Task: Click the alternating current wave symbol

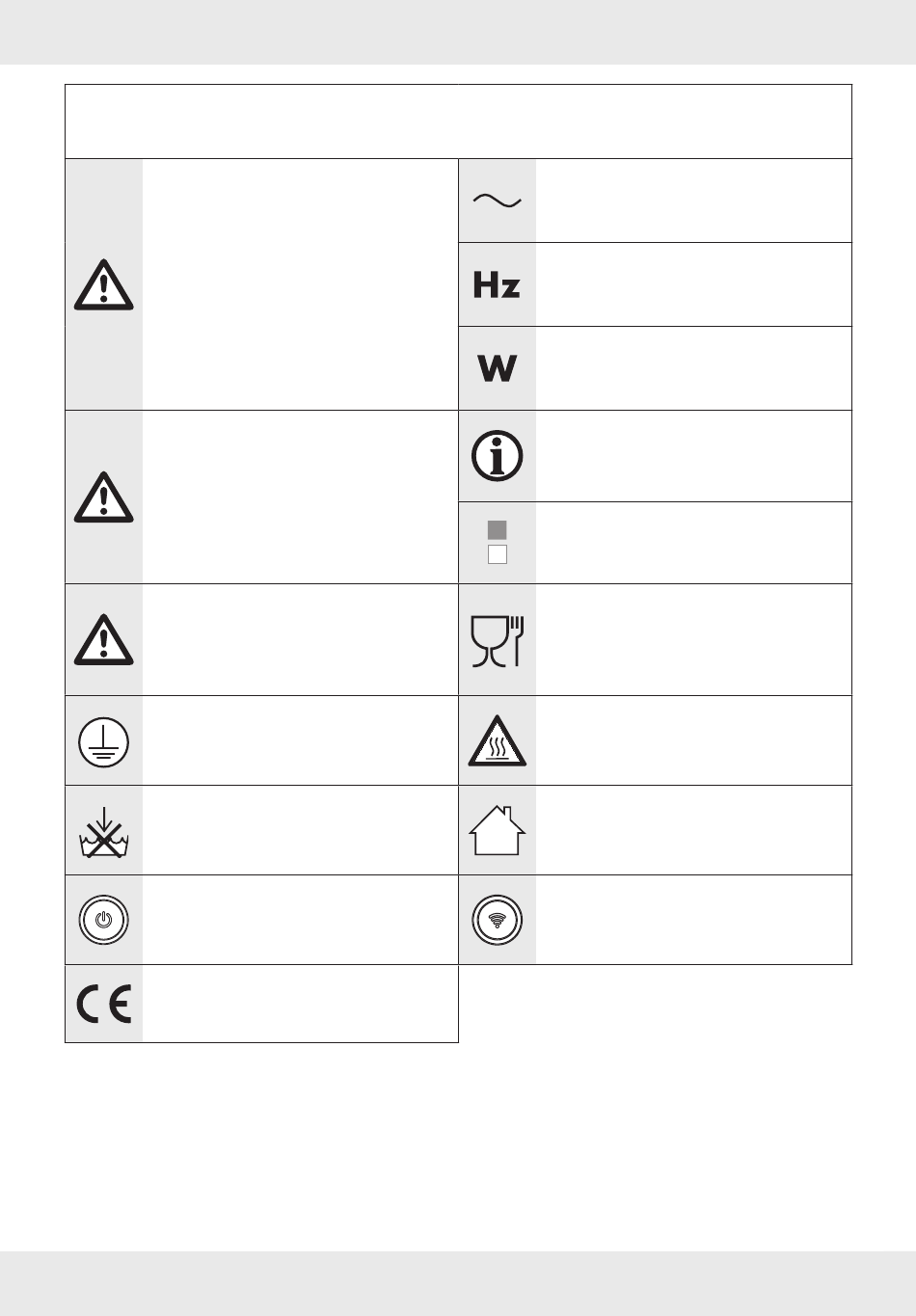Action: 497,201
